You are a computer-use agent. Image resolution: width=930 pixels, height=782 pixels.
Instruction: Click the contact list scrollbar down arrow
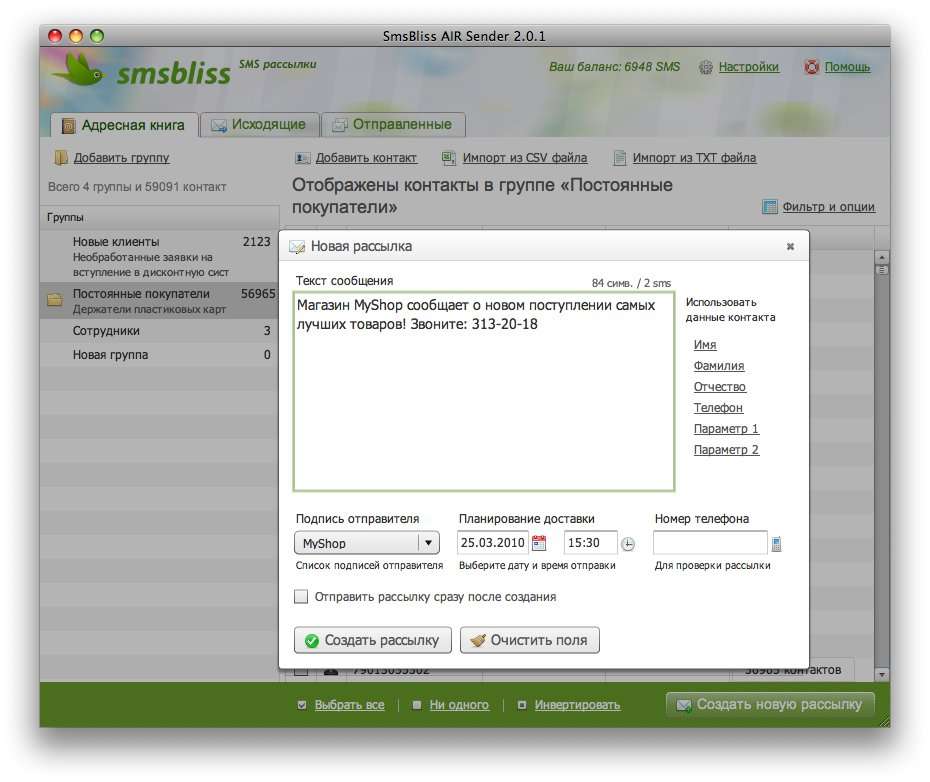pyautogui.click(x=882, y=675)
